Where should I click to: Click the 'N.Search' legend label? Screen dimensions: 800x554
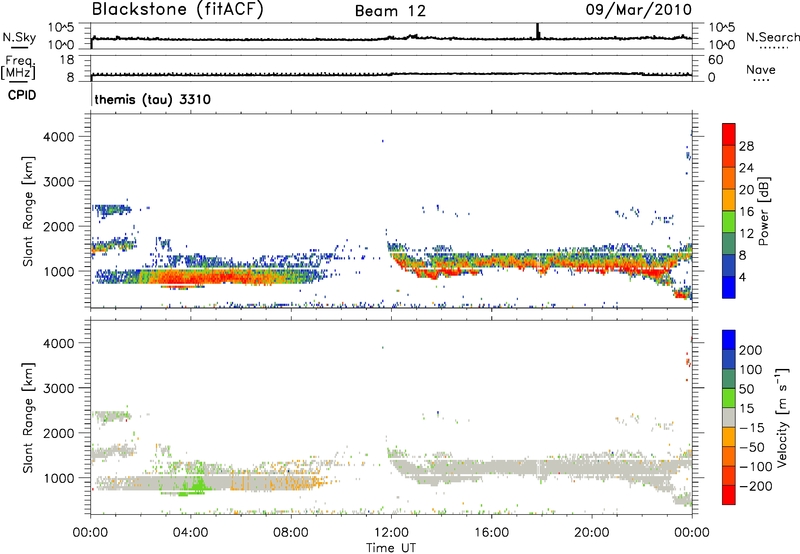pyautogui.click(x=773, y=37)
